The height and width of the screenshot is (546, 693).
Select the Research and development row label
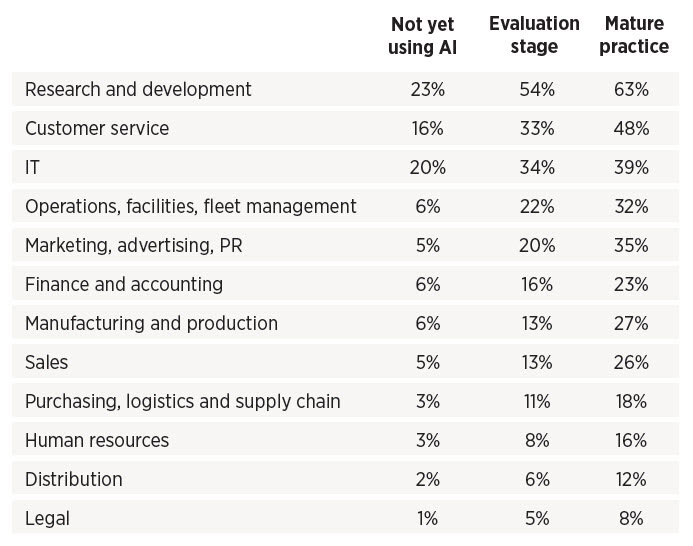[x=138, y=90]
